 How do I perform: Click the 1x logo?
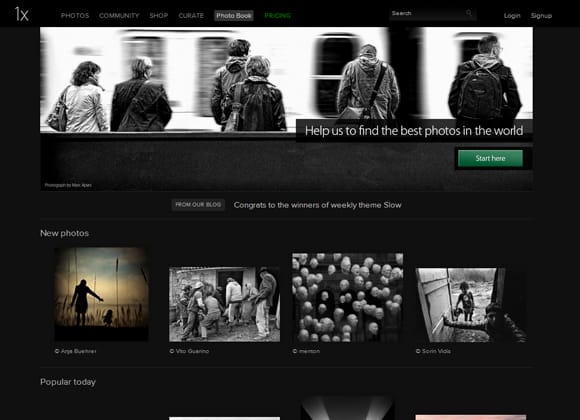pyautogui.click(x=21, y=14)
